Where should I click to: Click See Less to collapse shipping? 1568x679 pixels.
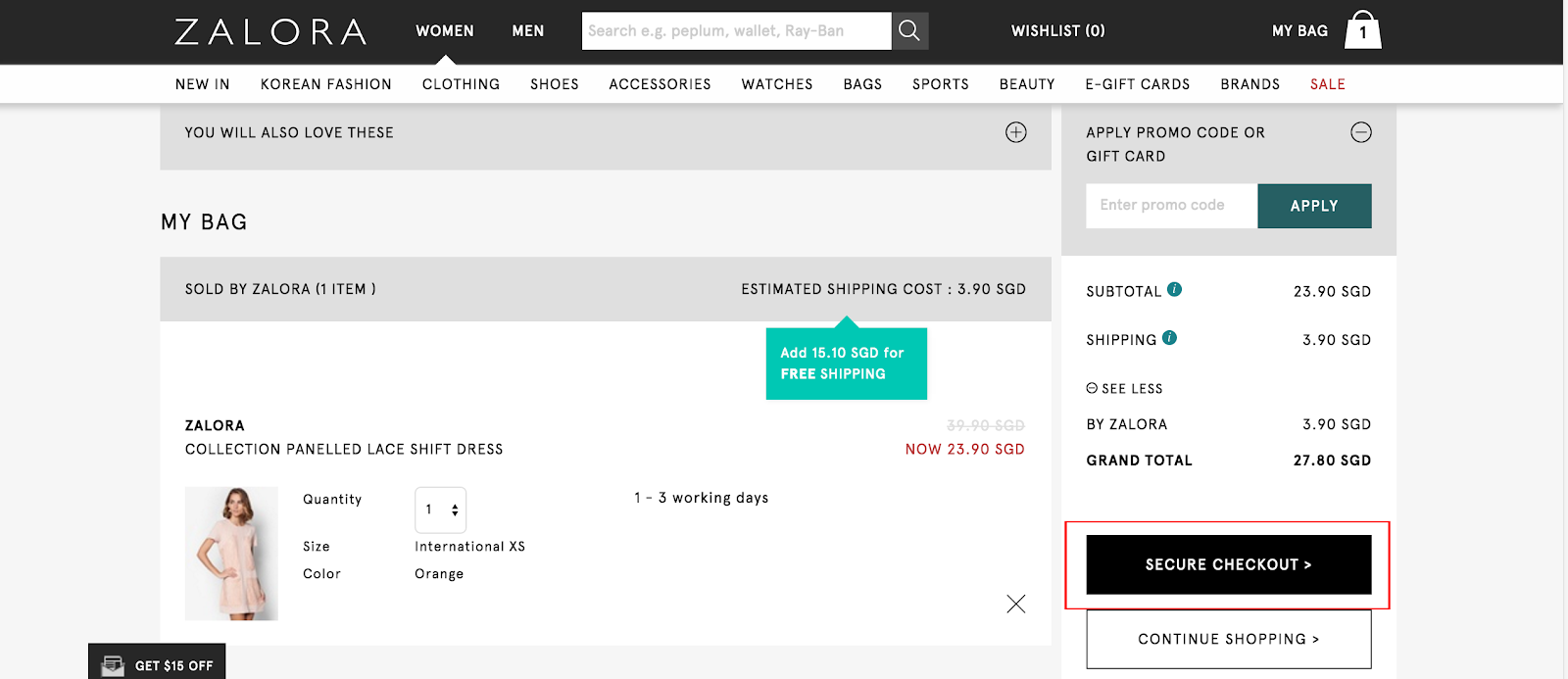1124,389
